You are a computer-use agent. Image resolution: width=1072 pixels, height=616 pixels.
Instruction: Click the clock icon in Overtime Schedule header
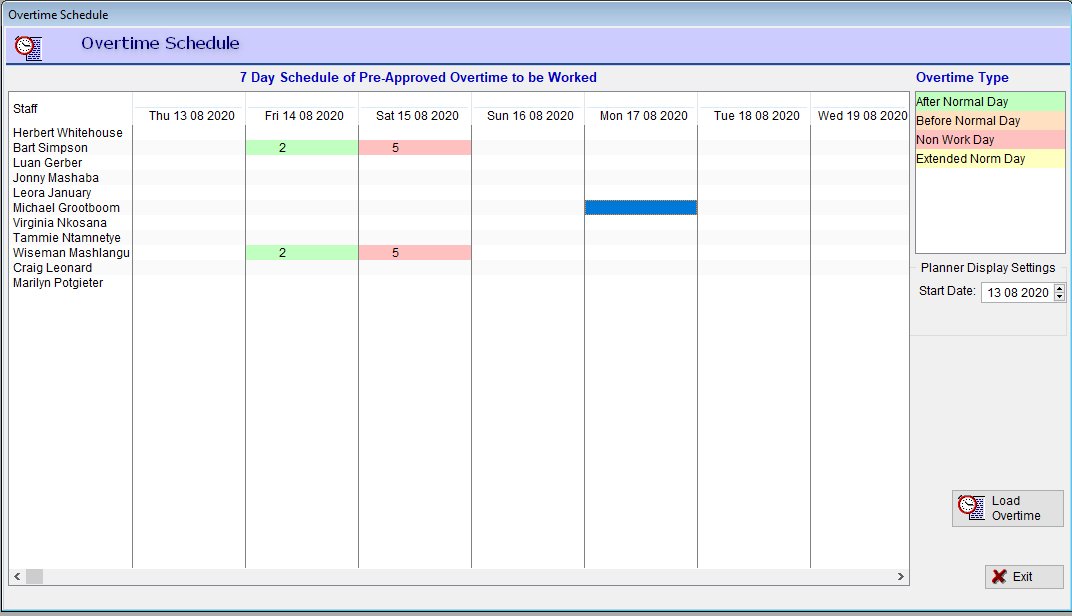(x=29, y=46)
